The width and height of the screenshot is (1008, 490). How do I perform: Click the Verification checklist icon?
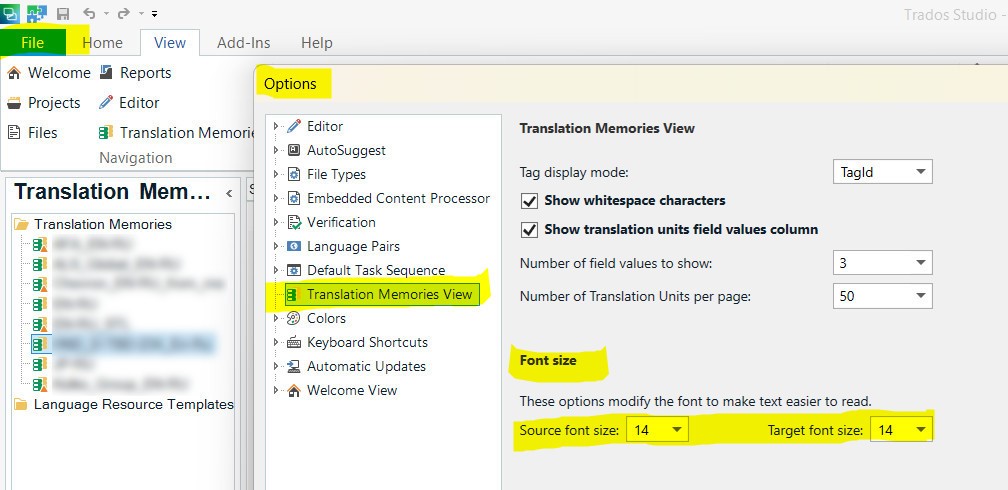[294, 222]
